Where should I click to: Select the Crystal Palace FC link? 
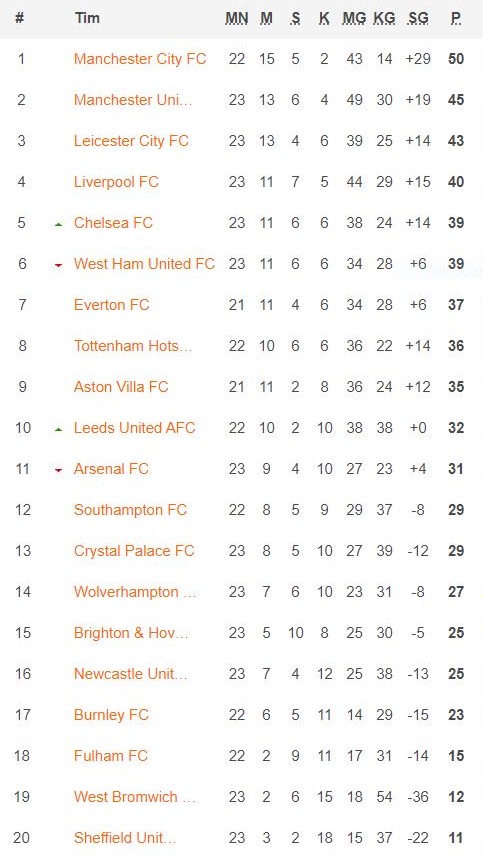coord(134,551)
